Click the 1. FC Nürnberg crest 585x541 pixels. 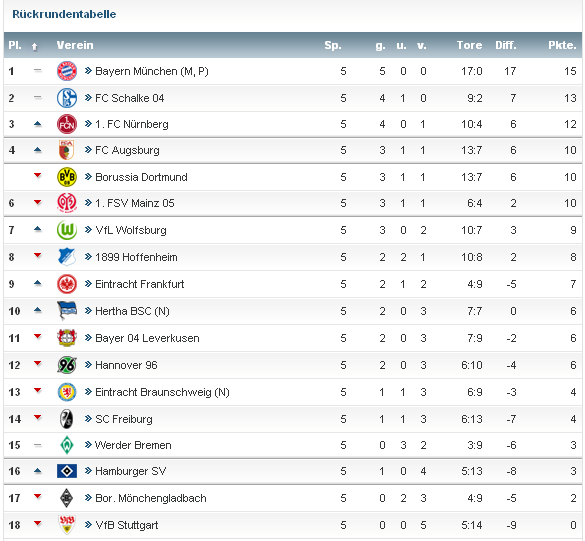pyautogui.click(x=67, y=124)
